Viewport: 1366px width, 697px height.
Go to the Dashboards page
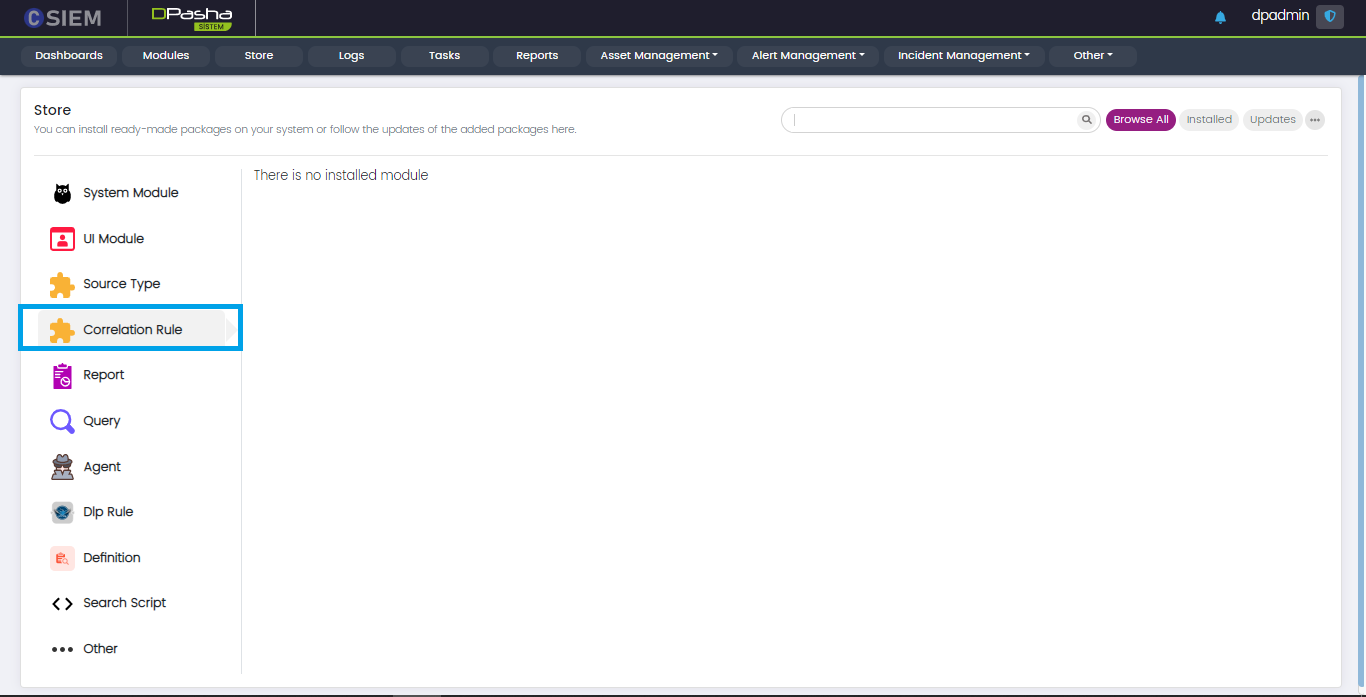69,56
